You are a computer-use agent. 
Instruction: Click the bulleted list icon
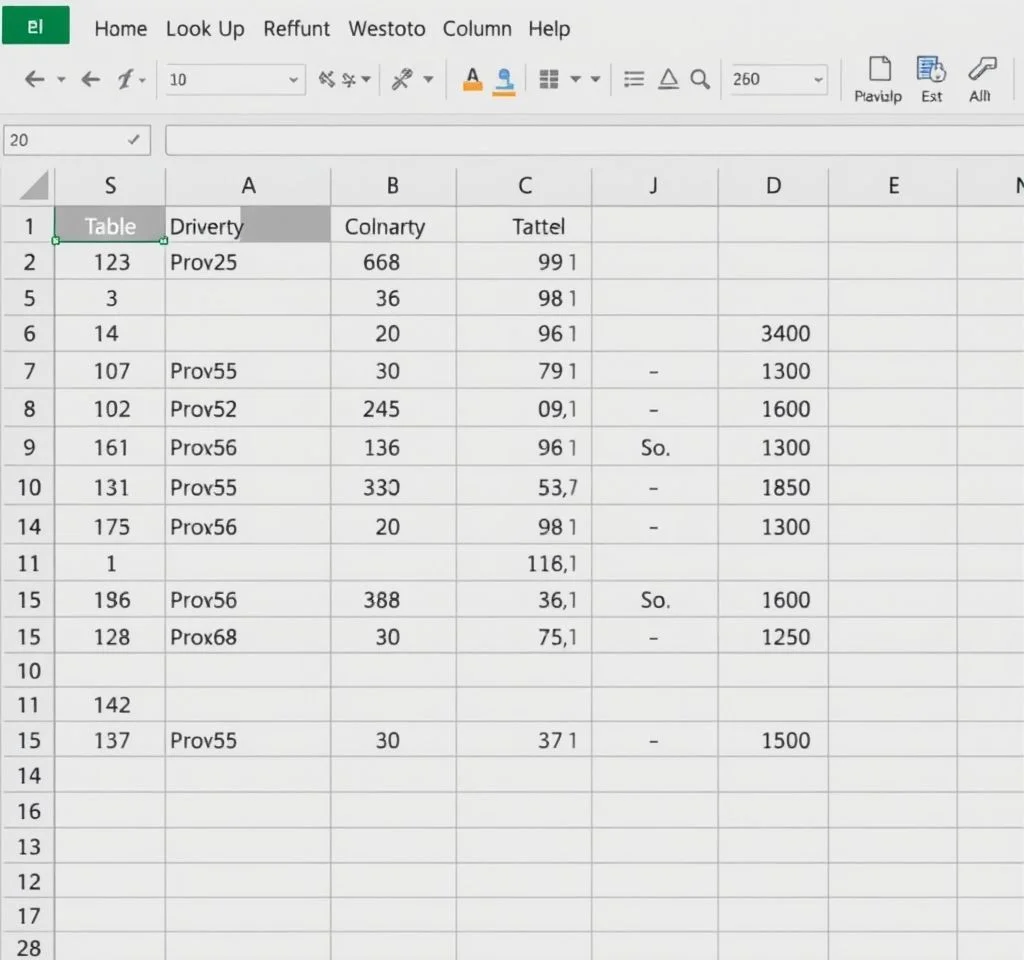point(633,76)
